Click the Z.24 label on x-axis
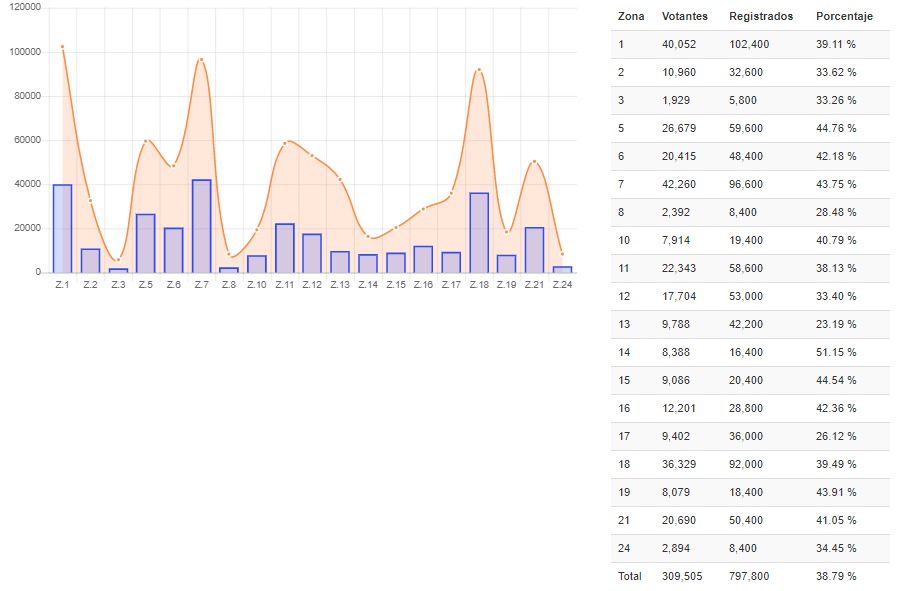Viewport: 905px width, 591px height. 562,285
